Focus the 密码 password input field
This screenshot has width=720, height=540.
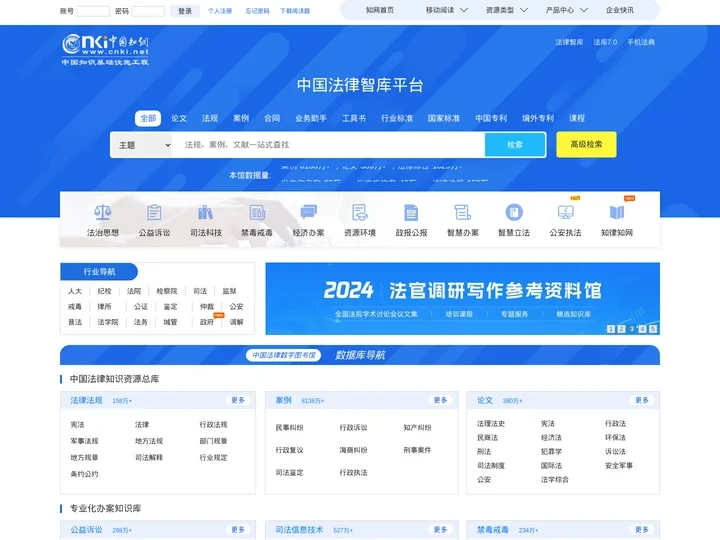(148, 11)
